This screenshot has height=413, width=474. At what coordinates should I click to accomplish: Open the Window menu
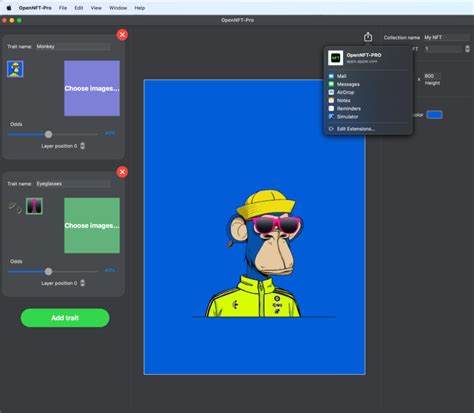coord(118,8)
